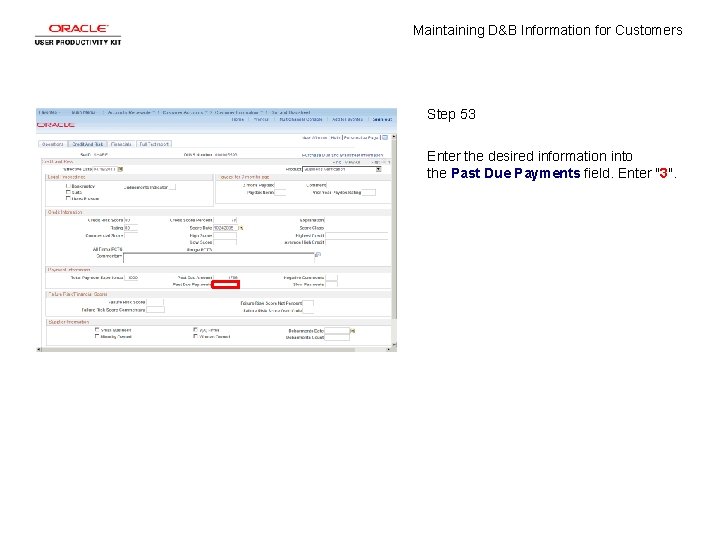Click the Commentary pop-out icon
This screenshot has height=540, width=720.
318,255
